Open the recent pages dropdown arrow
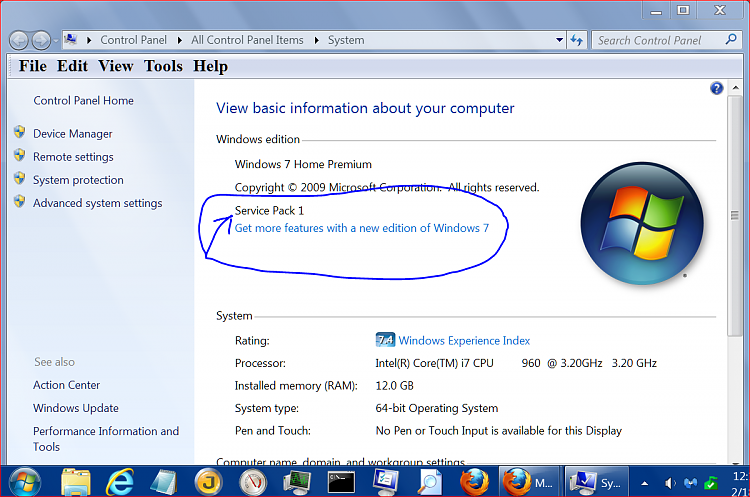The height and width of the screenshot is (497, 750). point(56,41)
